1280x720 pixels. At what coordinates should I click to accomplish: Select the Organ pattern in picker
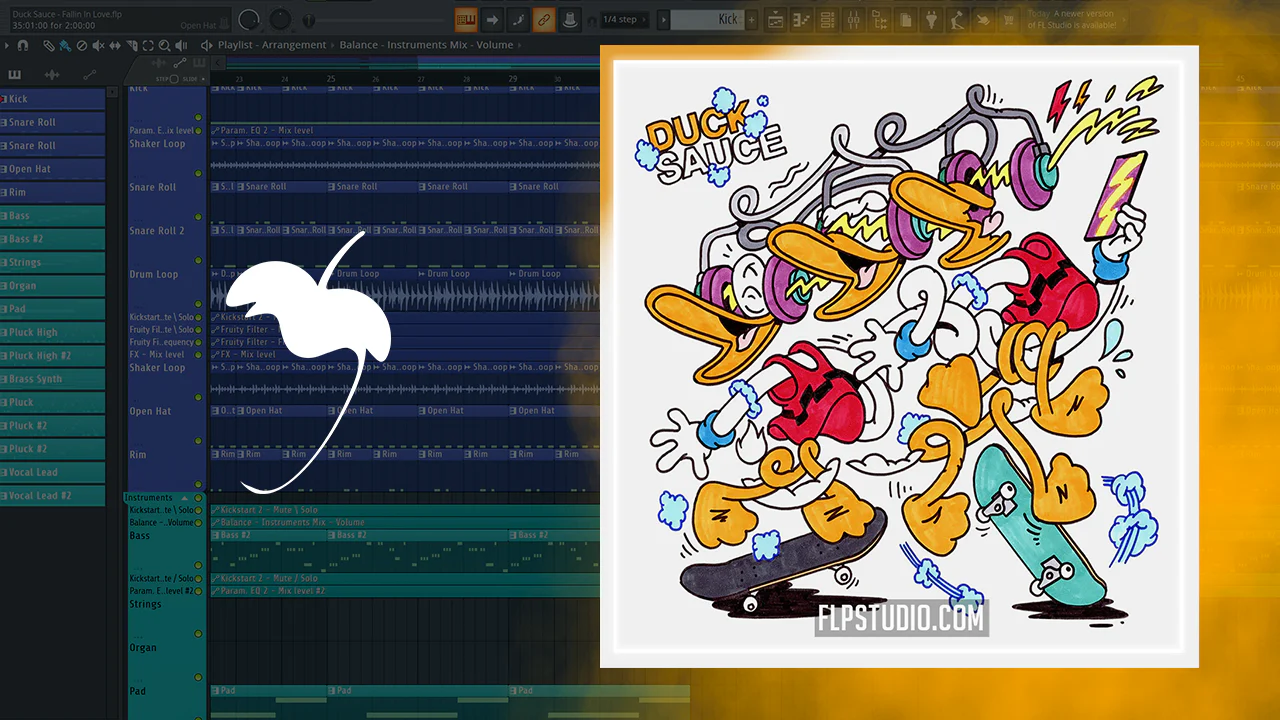[x=52, y=286]
